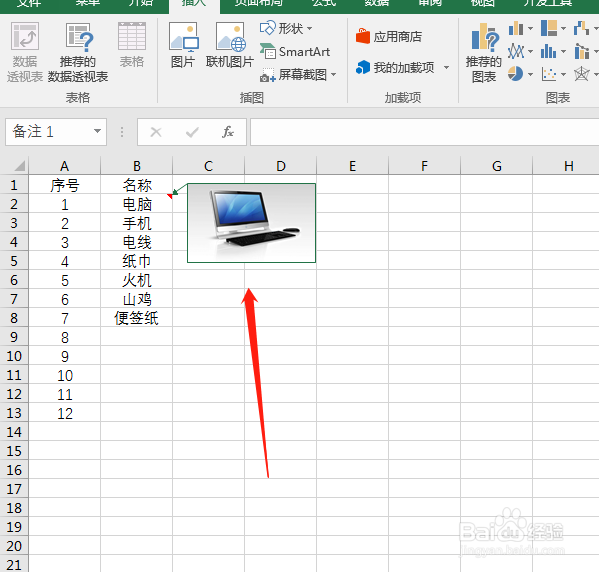Viewport: 599px width, 572px height.
Task: Insert radar chart icon
Action: tap(581, 74)
